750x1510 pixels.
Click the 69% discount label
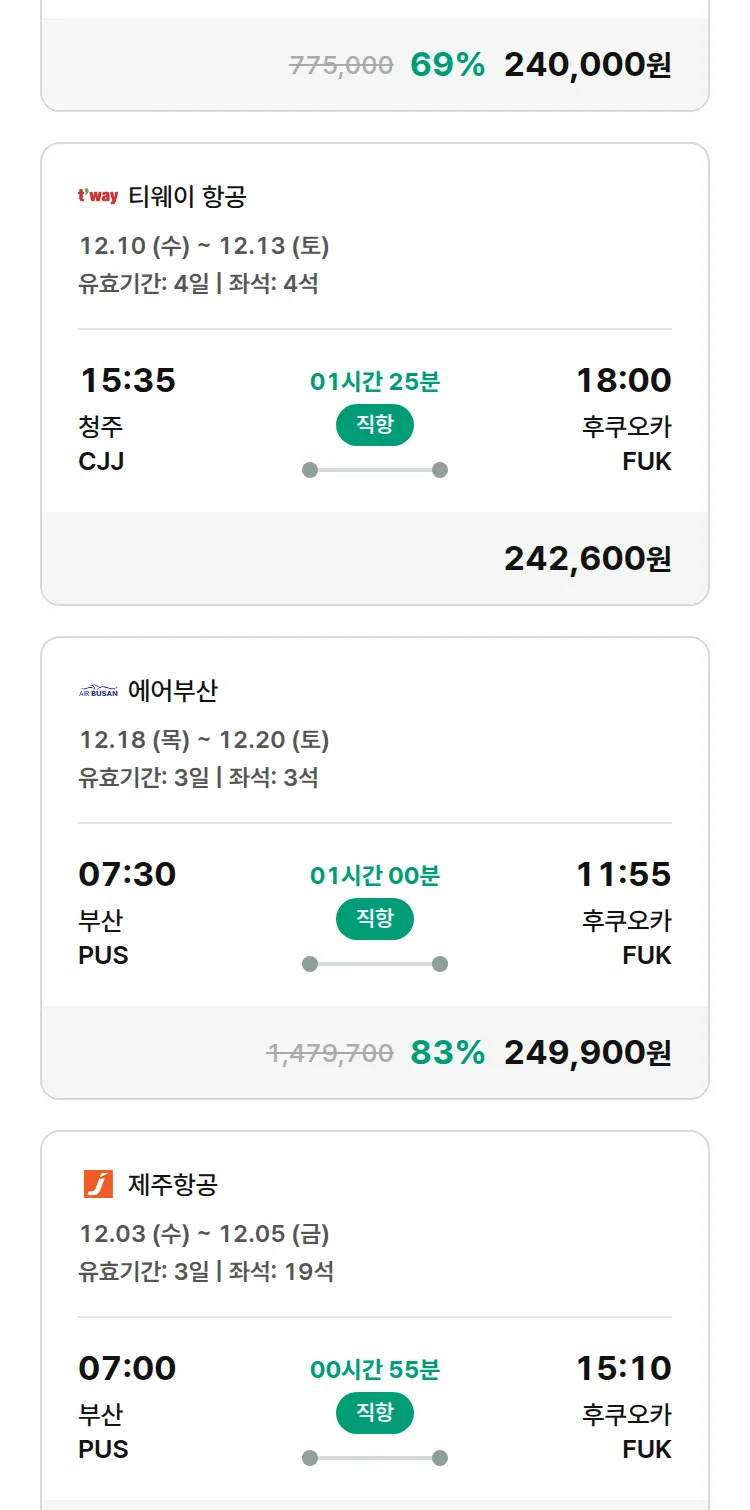pyautogui.click(x=447, y=65)
